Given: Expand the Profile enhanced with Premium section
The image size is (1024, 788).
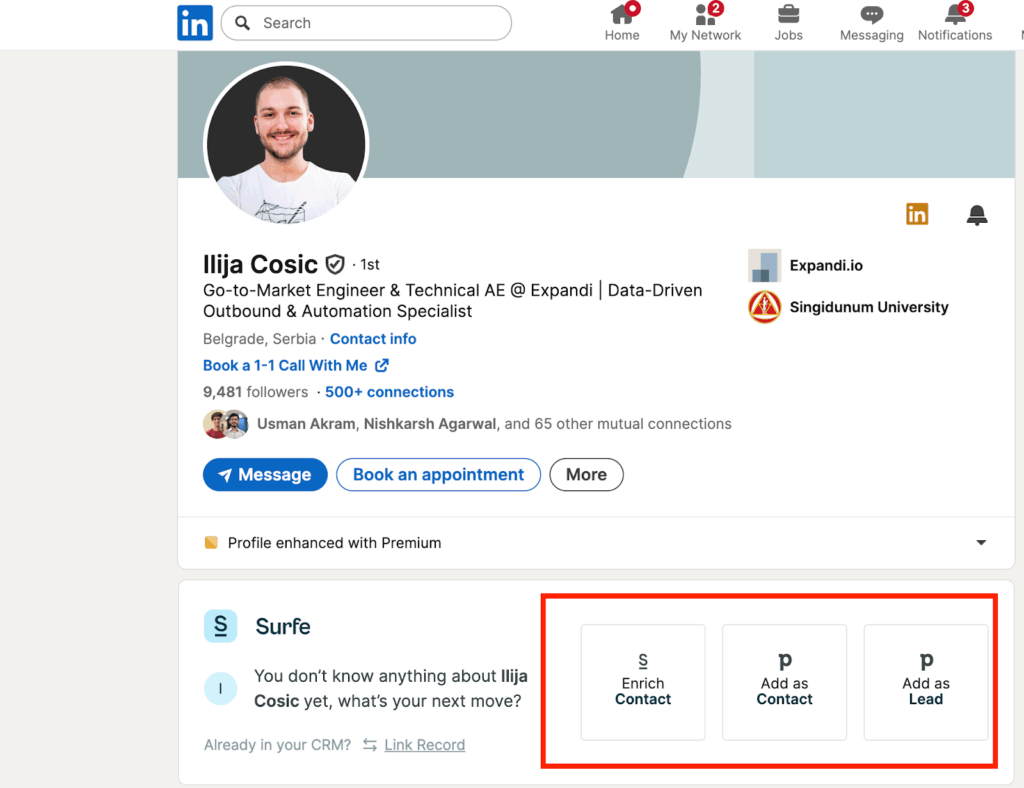Looking at the screenshot, I should tap(981, 542).
